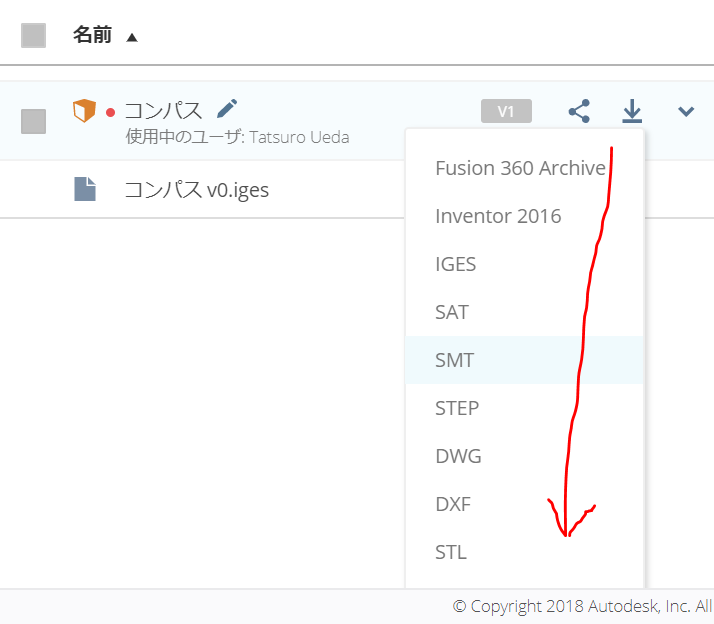Click the share icon for コンパス
The width and height of the screenshot is (714, 624).
coord(579,111)
